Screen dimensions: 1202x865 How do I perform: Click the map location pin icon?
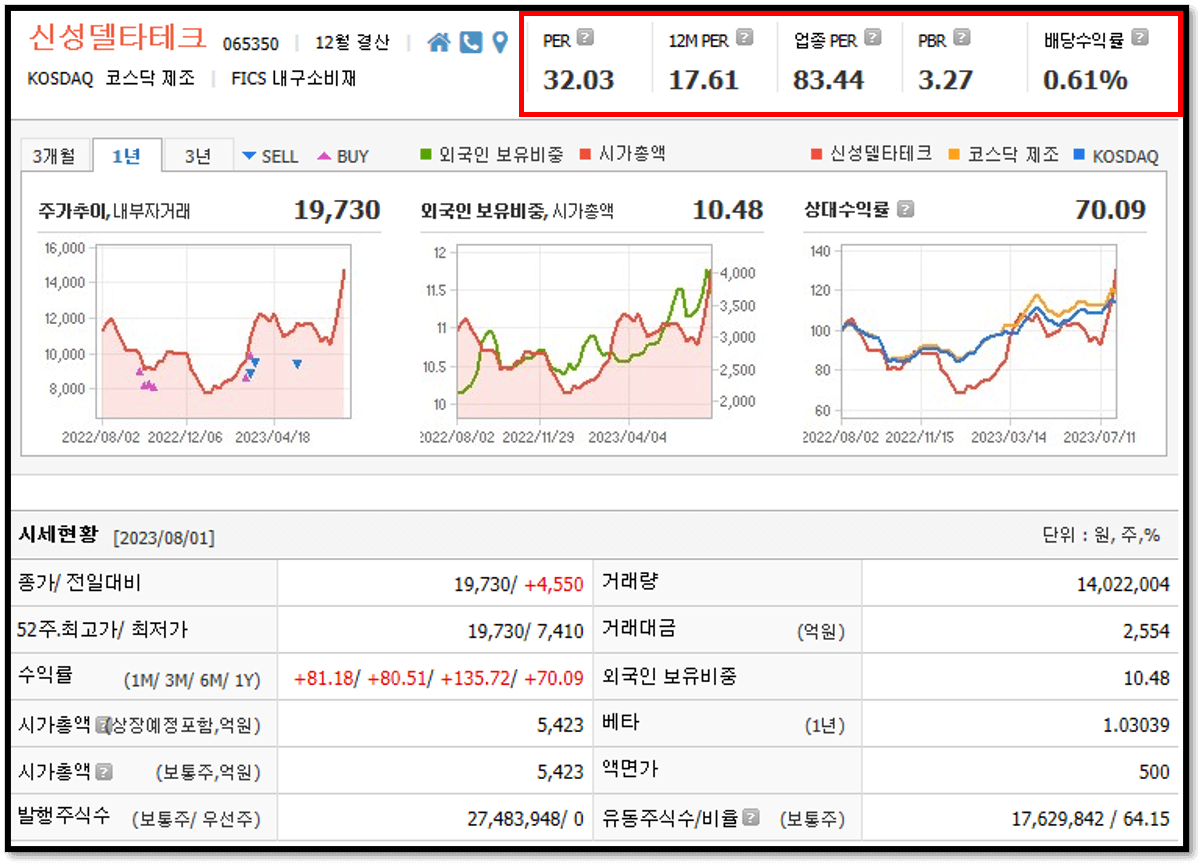[500, 42]
